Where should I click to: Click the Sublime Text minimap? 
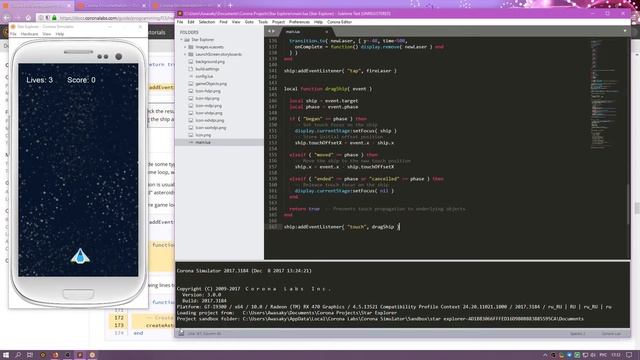(605, 94)
